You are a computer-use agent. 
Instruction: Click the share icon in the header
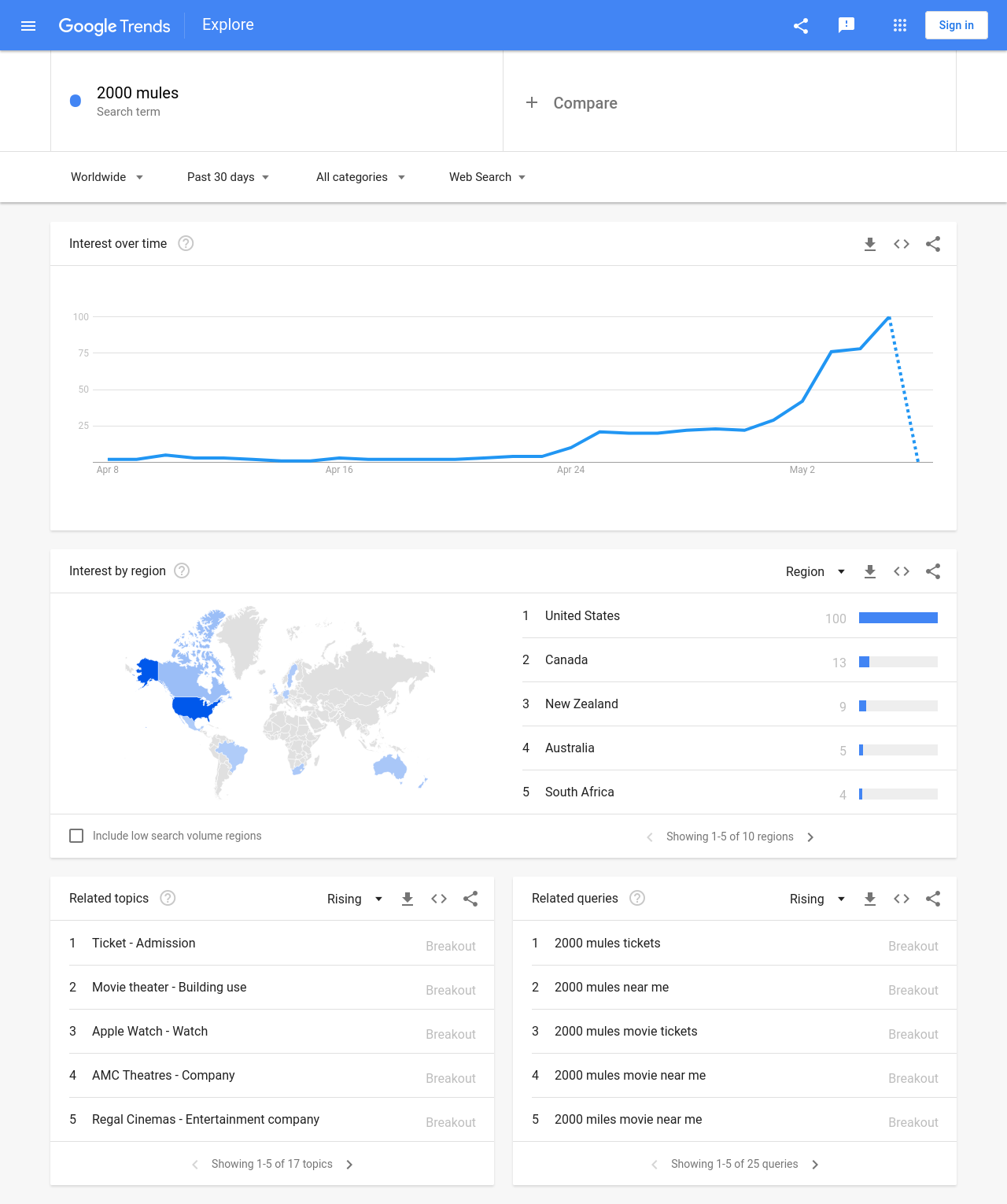pyautogui.click(x=801, y=25)
